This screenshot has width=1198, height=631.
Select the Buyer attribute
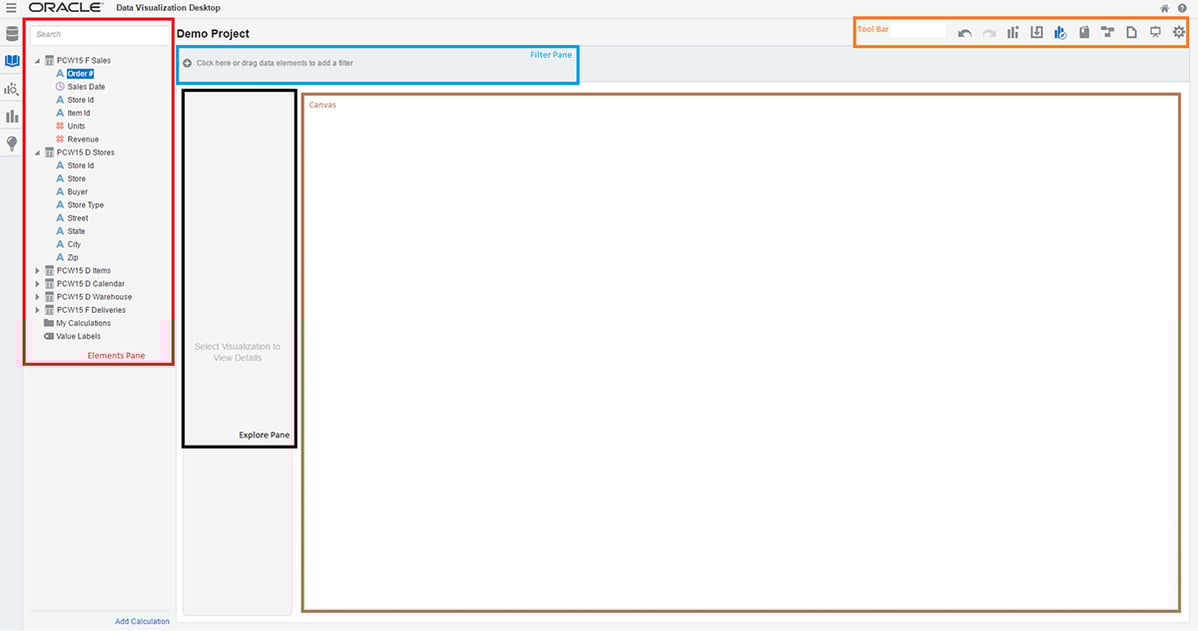coord(77,192)
